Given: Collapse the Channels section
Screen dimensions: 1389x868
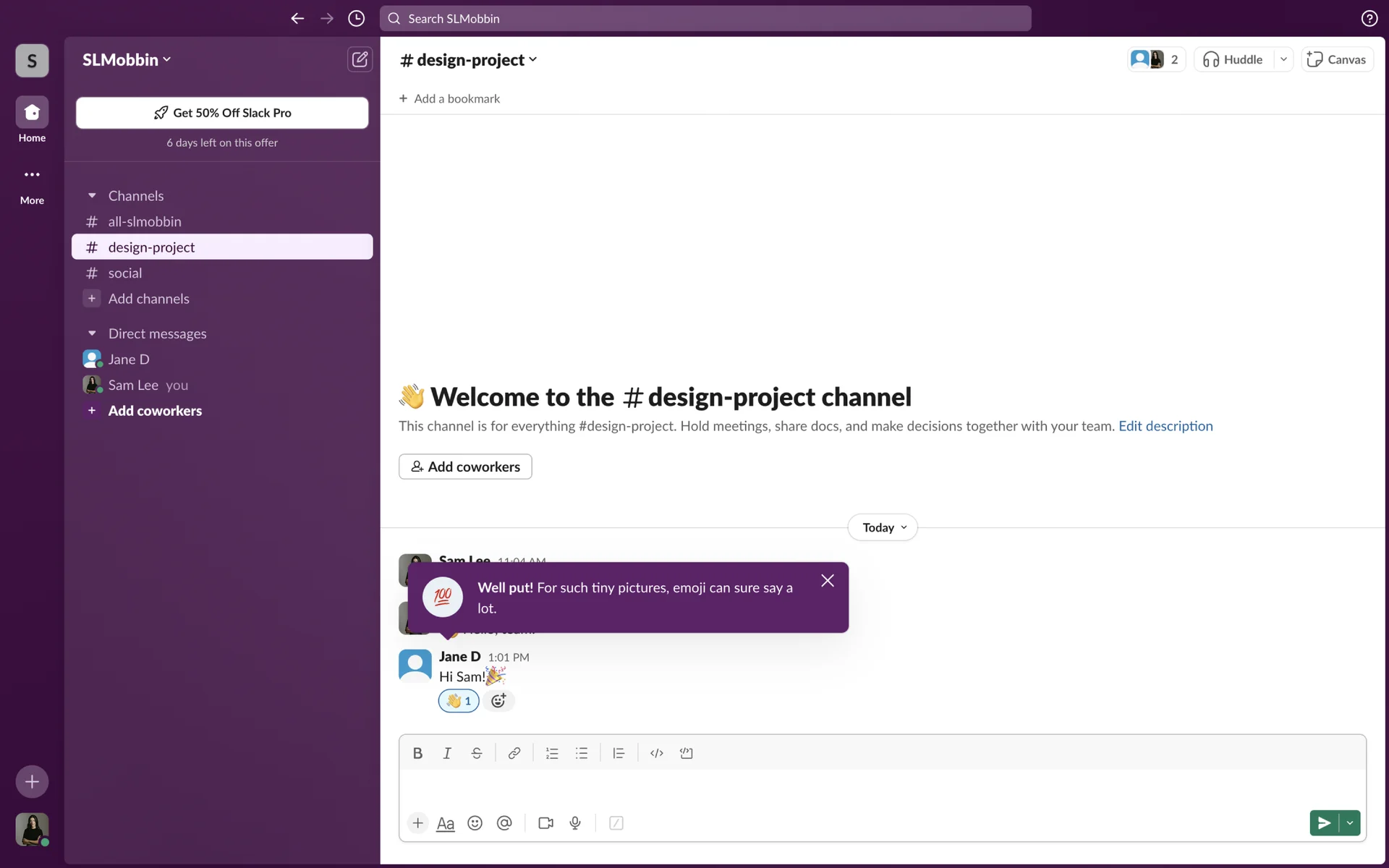Looking at the screenshot, I should tap(92, 195).
